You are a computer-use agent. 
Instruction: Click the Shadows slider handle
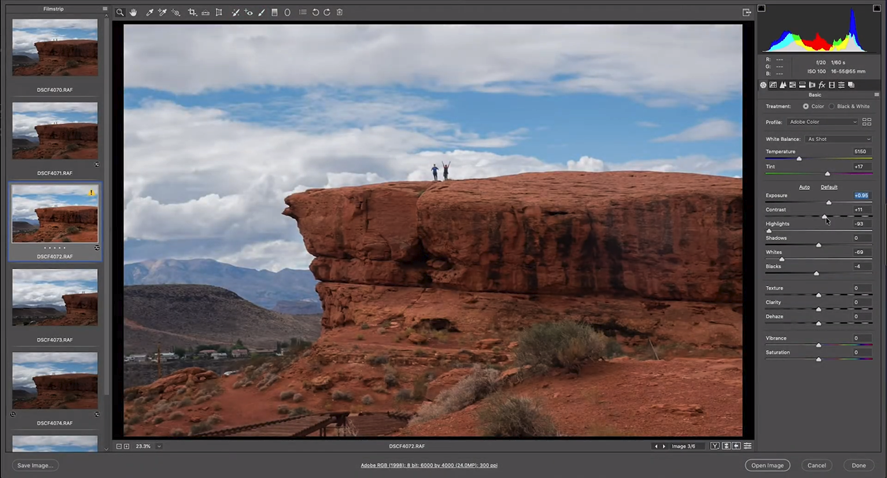pyautogui.click(x=819, y=245)
